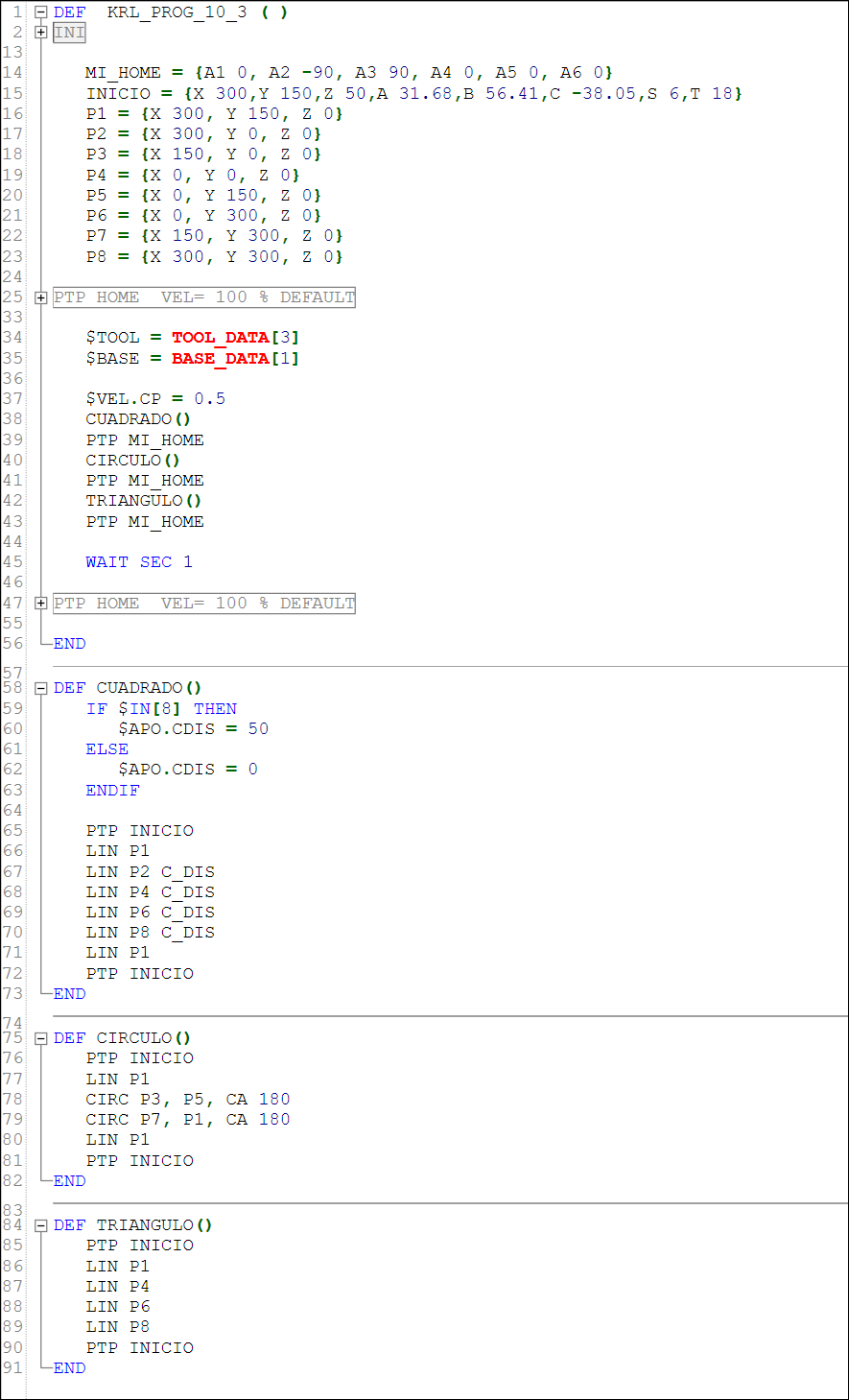The image size is (849, 1400).
Task: Click the END of the main program
Action: [69, 644]
